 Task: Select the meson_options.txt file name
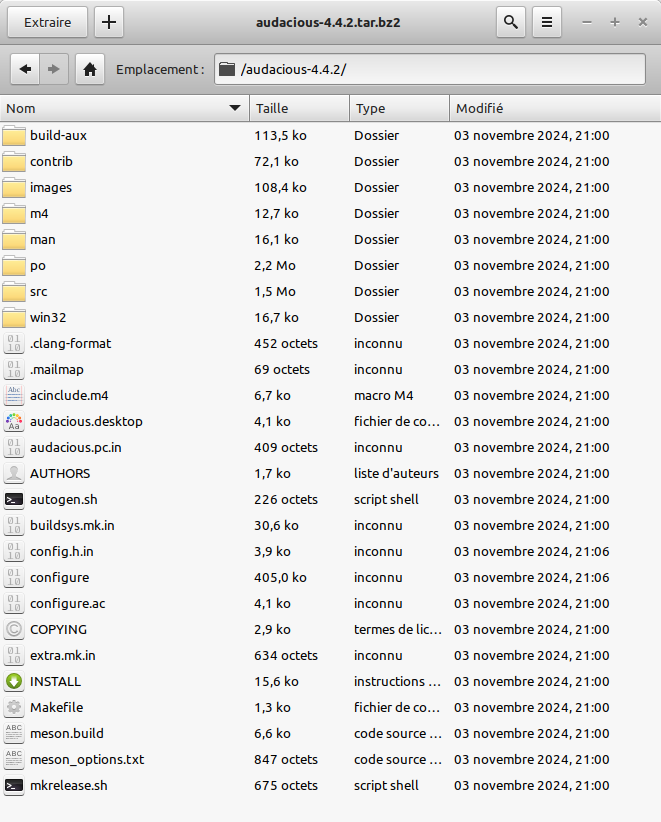[86, 760]
